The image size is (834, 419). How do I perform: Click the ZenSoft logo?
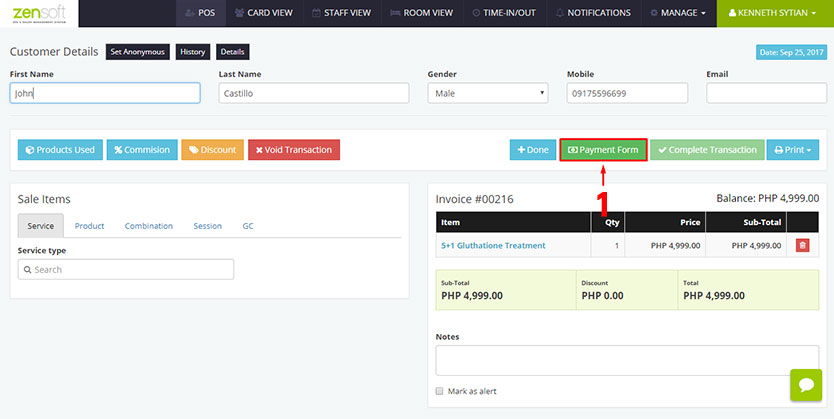(39, 13)
